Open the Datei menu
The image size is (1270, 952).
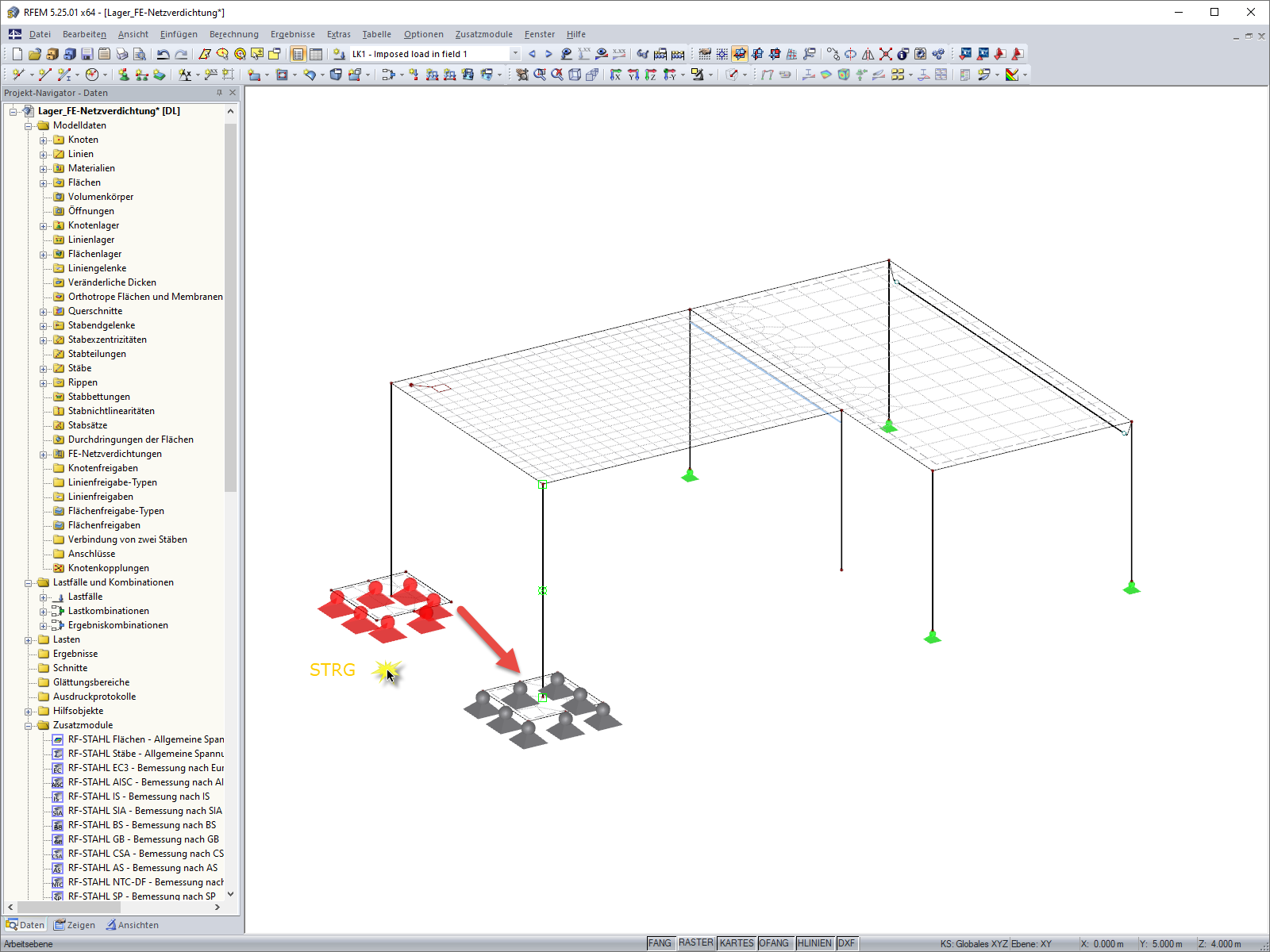(x=40, y=34)
